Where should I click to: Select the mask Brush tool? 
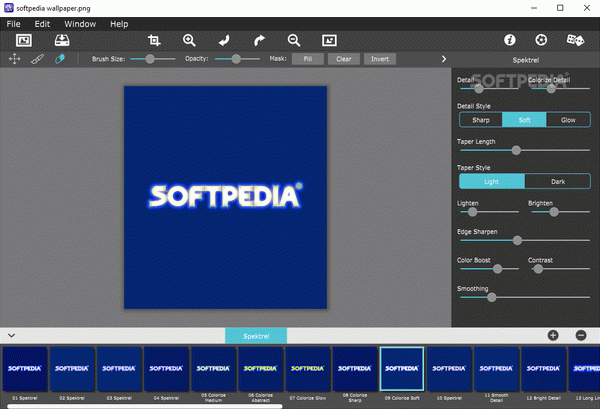pyautogui.click(x=37, y=59)
